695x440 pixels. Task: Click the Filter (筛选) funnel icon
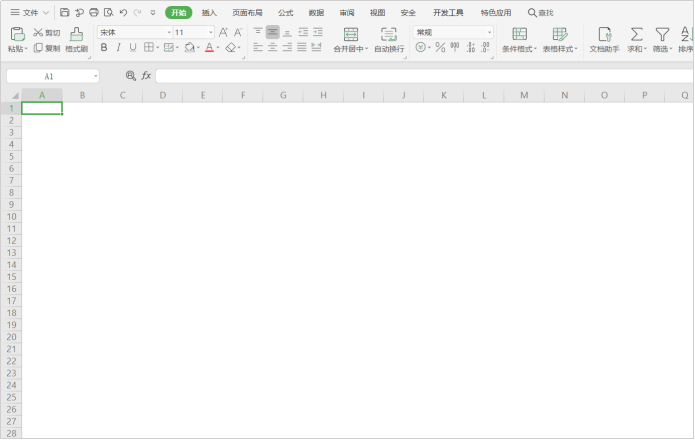tap(662, 34)
